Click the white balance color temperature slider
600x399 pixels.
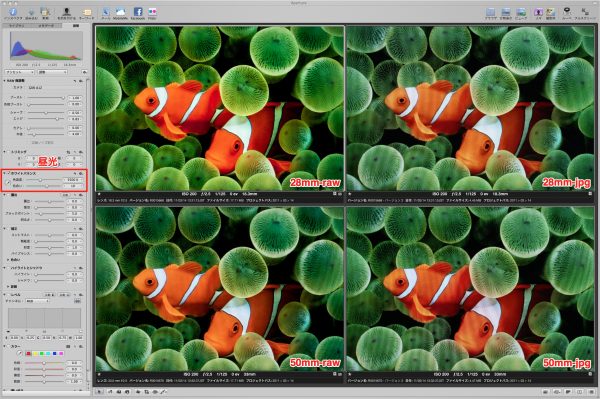click(x=43, y=180)
